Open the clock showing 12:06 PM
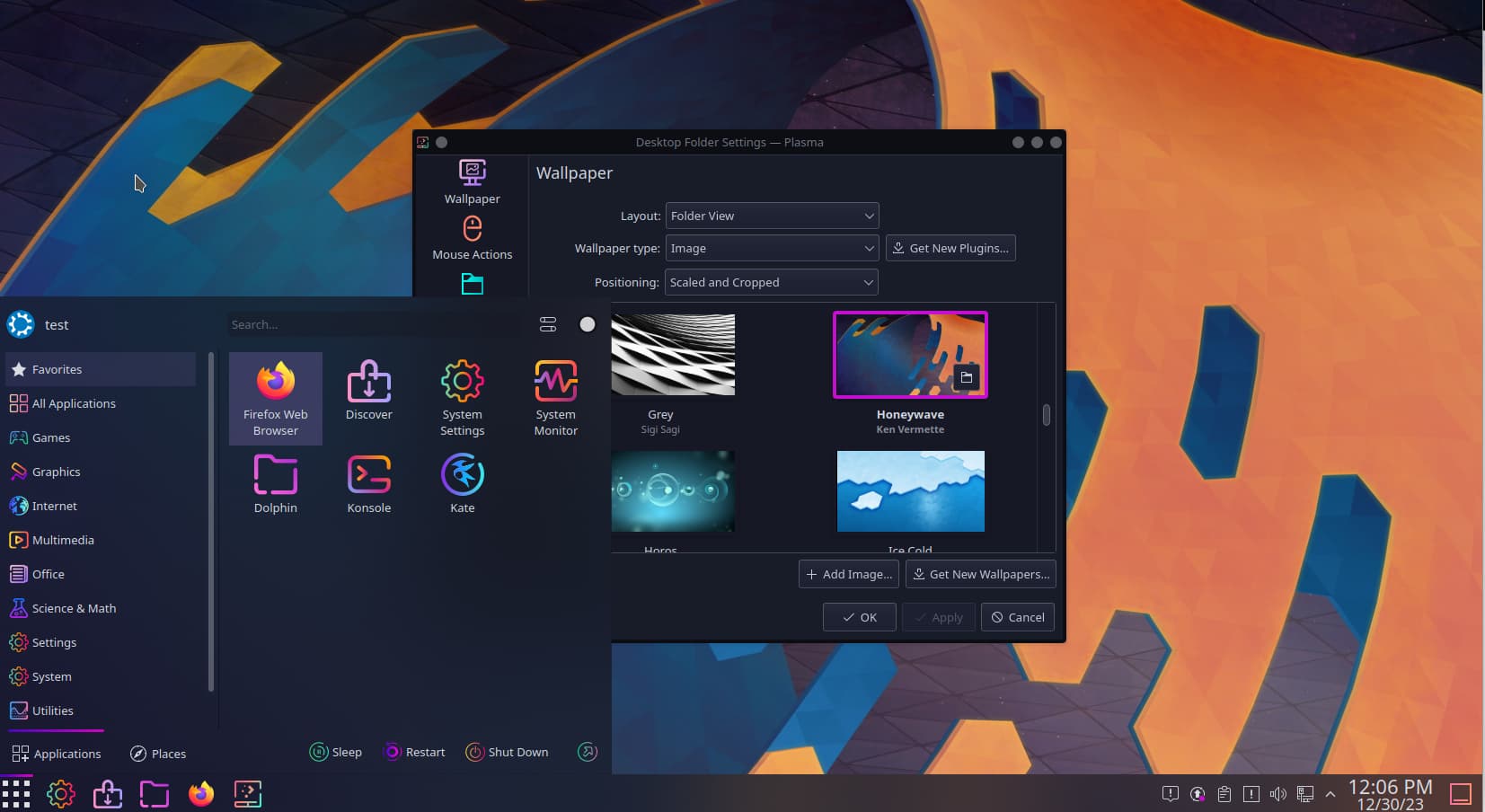 coord(1390,795)
